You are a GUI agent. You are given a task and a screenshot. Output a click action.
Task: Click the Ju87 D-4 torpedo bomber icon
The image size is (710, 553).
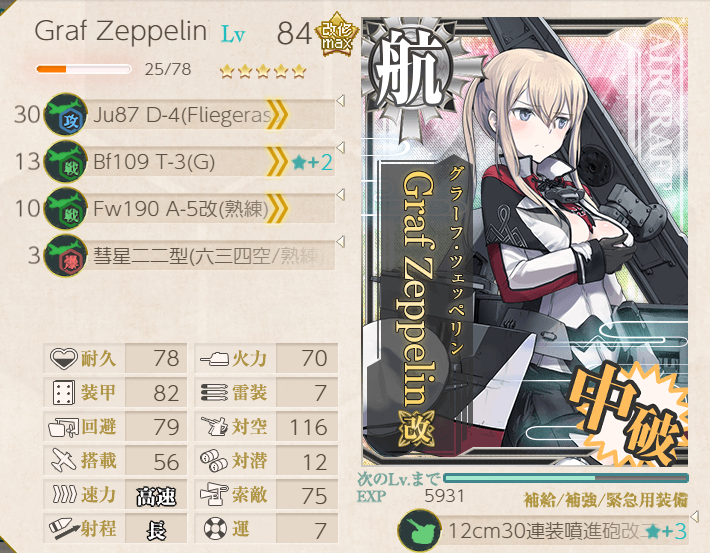click(66, 115)
